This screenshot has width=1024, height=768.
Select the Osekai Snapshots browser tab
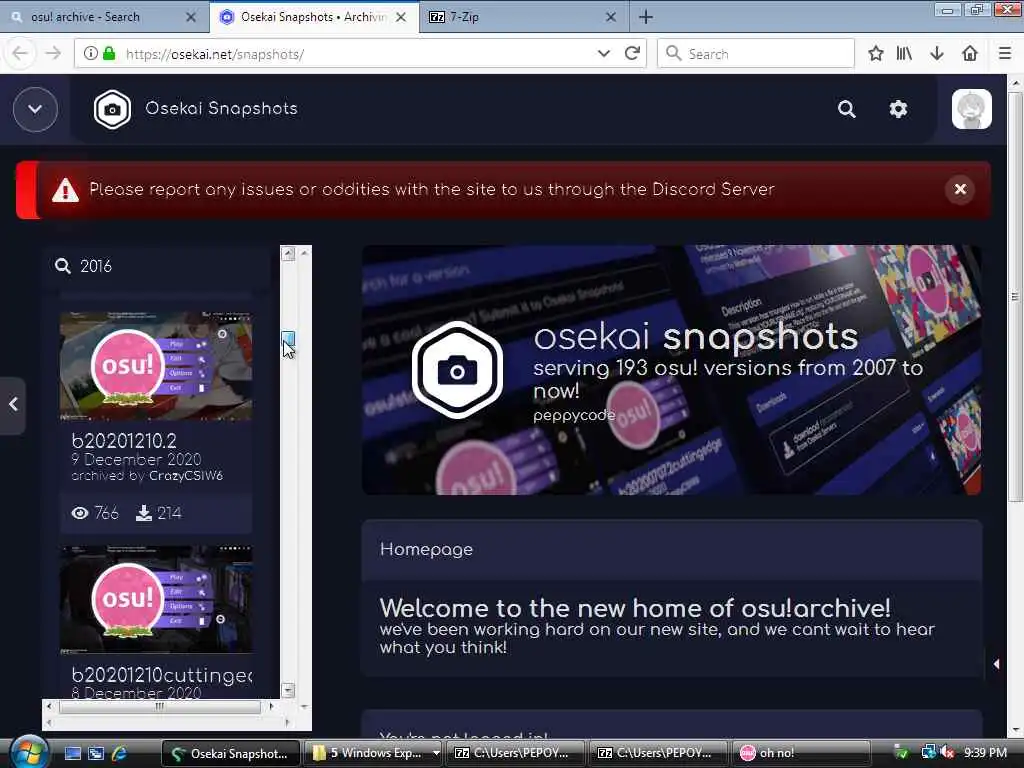tap(313, 17)
